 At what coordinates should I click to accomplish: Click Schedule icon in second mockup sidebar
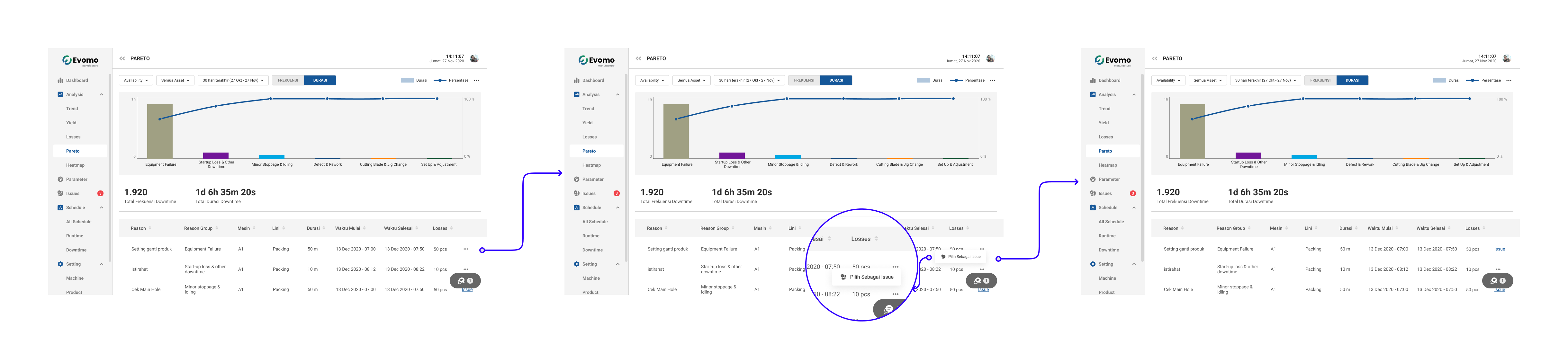[576, 207]
